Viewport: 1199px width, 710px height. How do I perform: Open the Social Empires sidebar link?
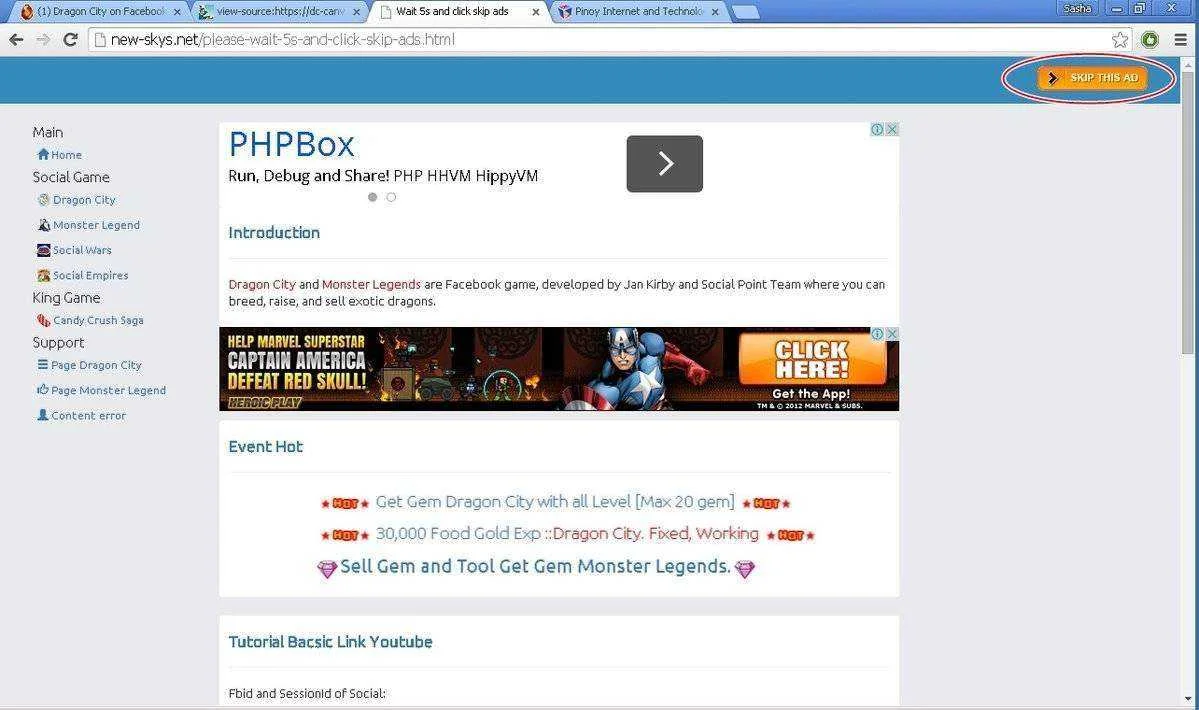90,276
